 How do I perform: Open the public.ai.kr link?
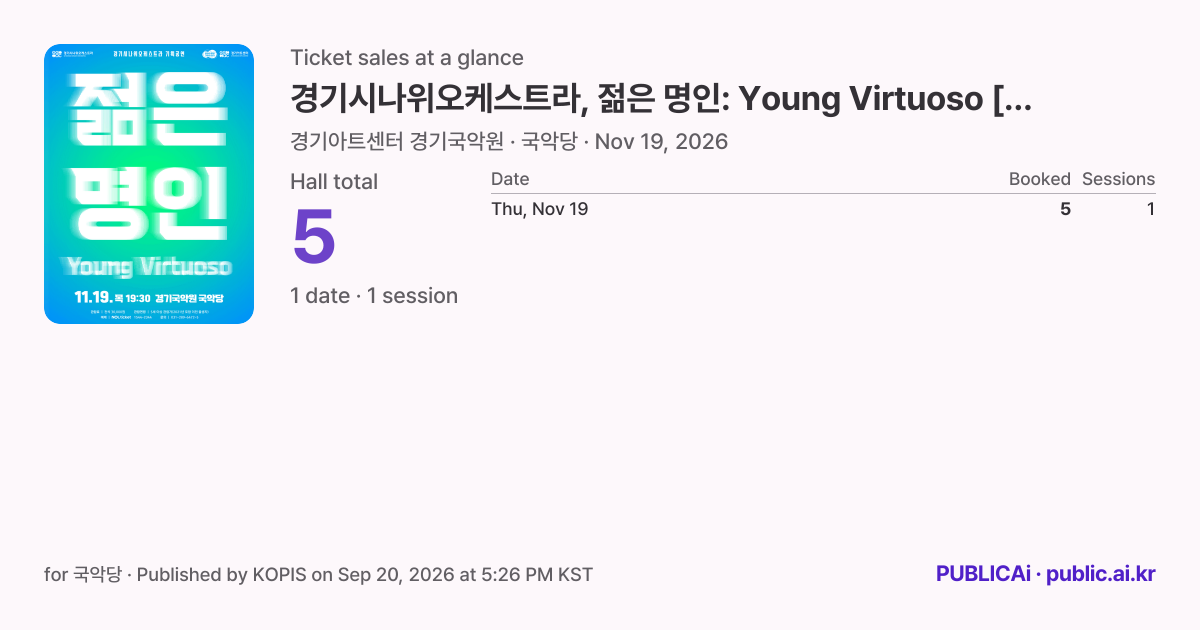tap(1101, 574)
